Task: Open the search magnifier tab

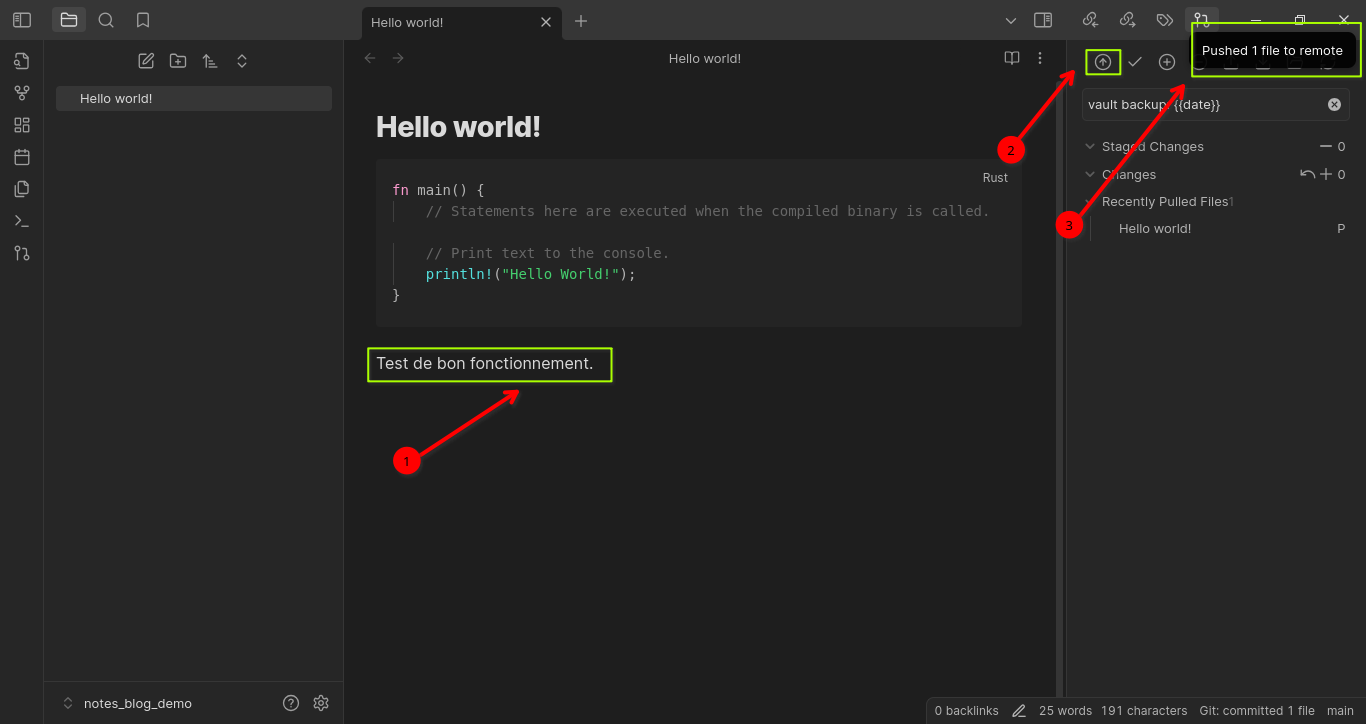Action: [106, 20]
